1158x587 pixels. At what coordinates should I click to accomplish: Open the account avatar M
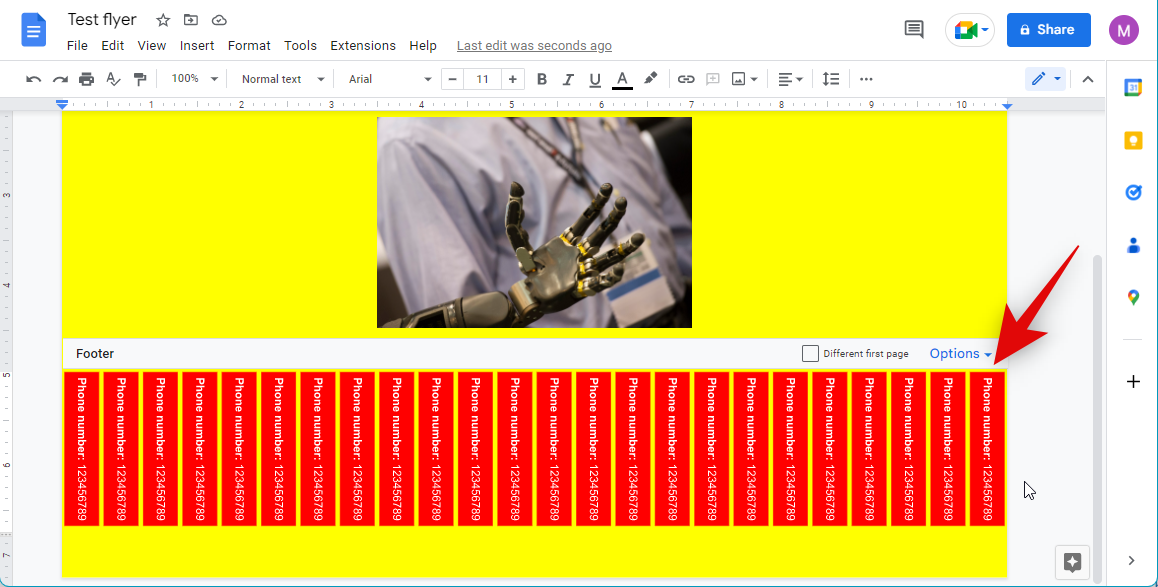click(1123, 30)
